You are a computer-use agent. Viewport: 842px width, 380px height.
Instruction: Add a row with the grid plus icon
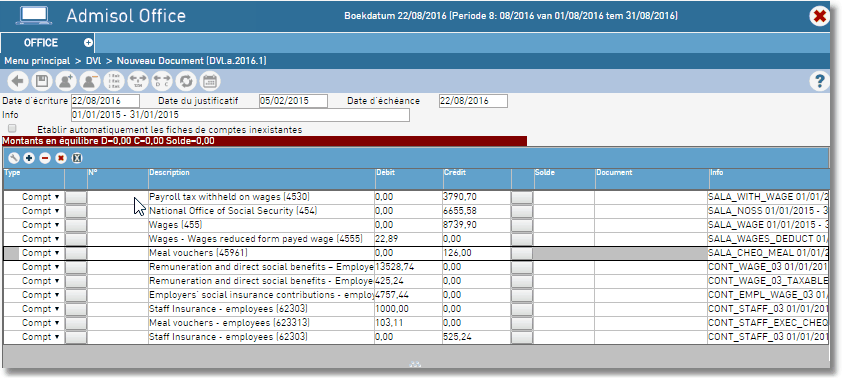point(29,158)
